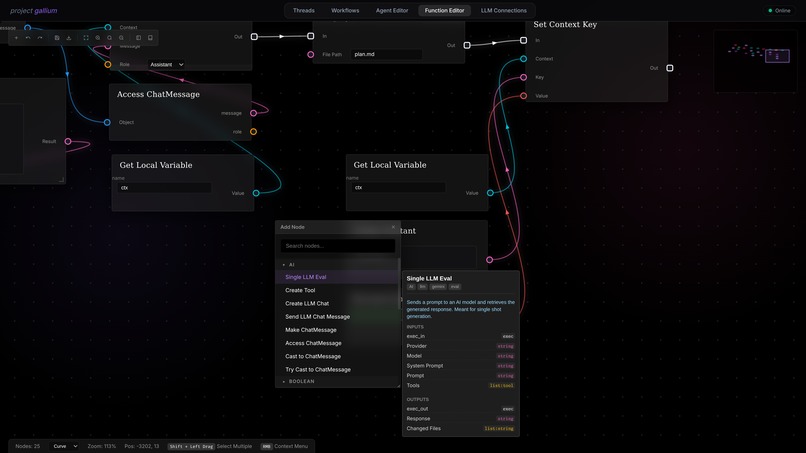Screen dimensions: 806x453
Task: Choose Single LLM Eval from node list
Action: (x=337, y=277)
